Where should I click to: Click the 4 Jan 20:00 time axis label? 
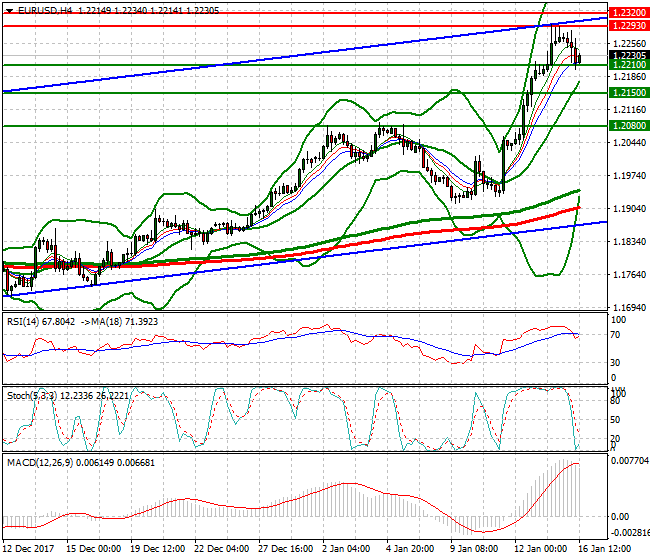[x=410, y=549]
